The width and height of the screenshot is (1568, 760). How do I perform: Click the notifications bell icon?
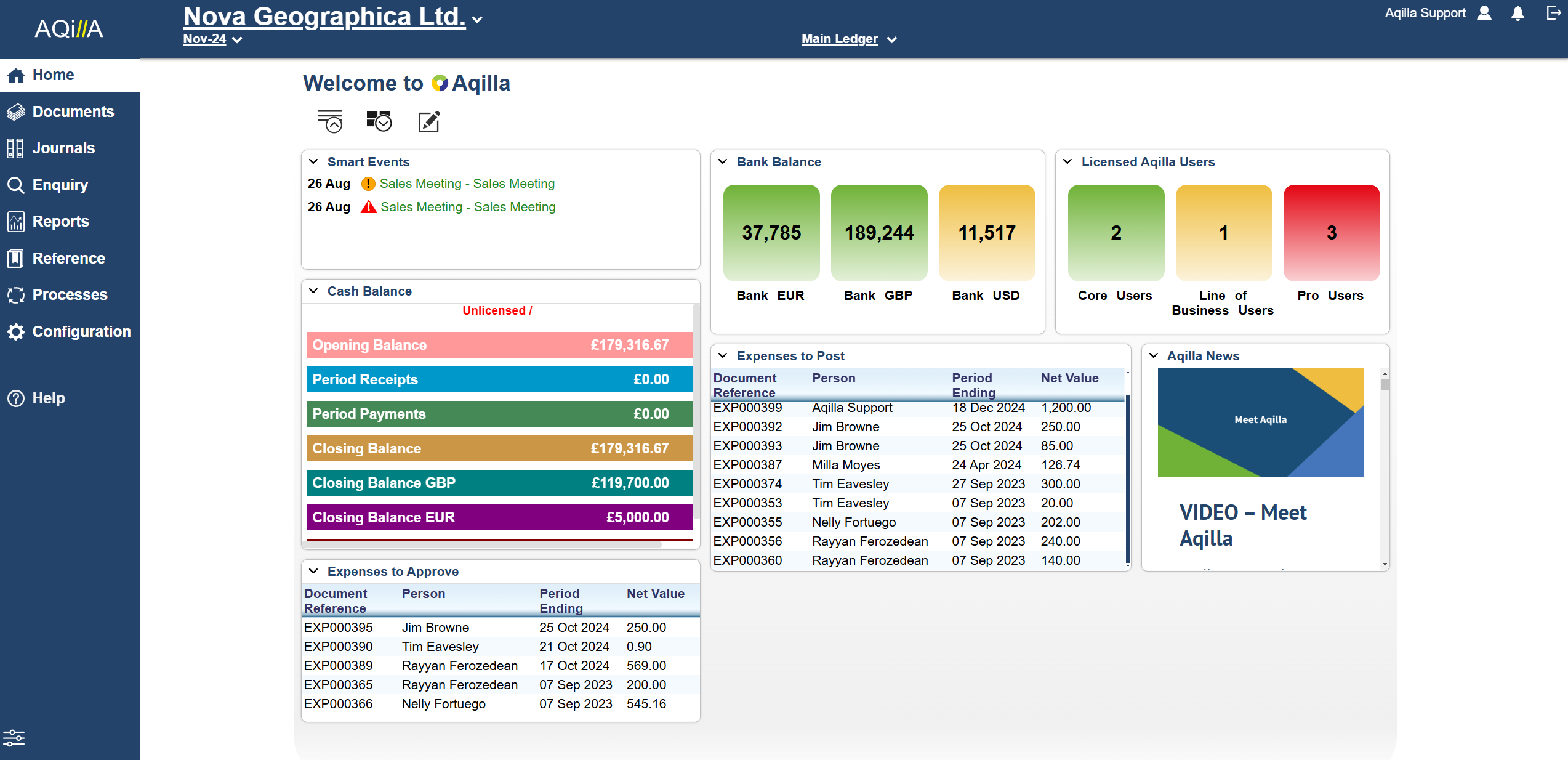tap(1518, 14)
